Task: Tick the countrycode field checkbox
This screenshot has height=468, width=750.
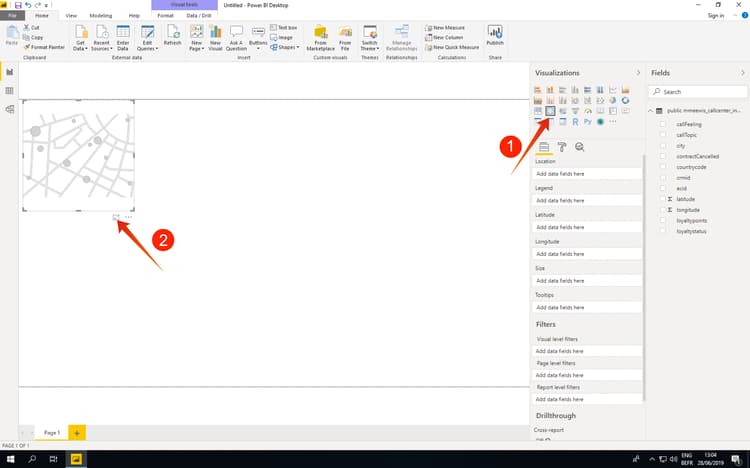Action: pos(663,167)
